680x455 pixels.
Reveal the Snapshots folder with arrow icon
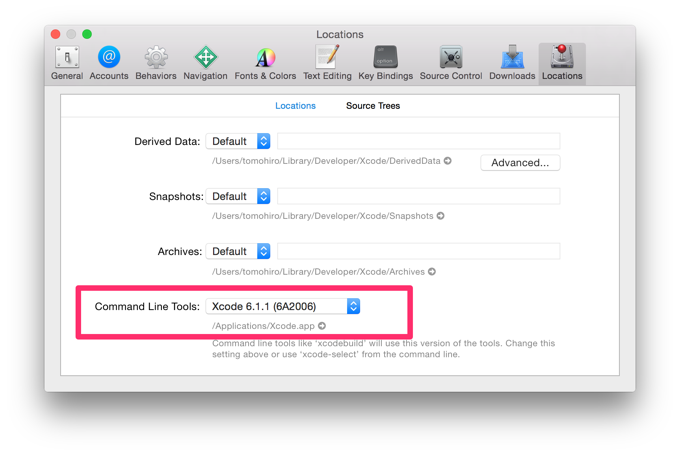[x=441, y=216]
